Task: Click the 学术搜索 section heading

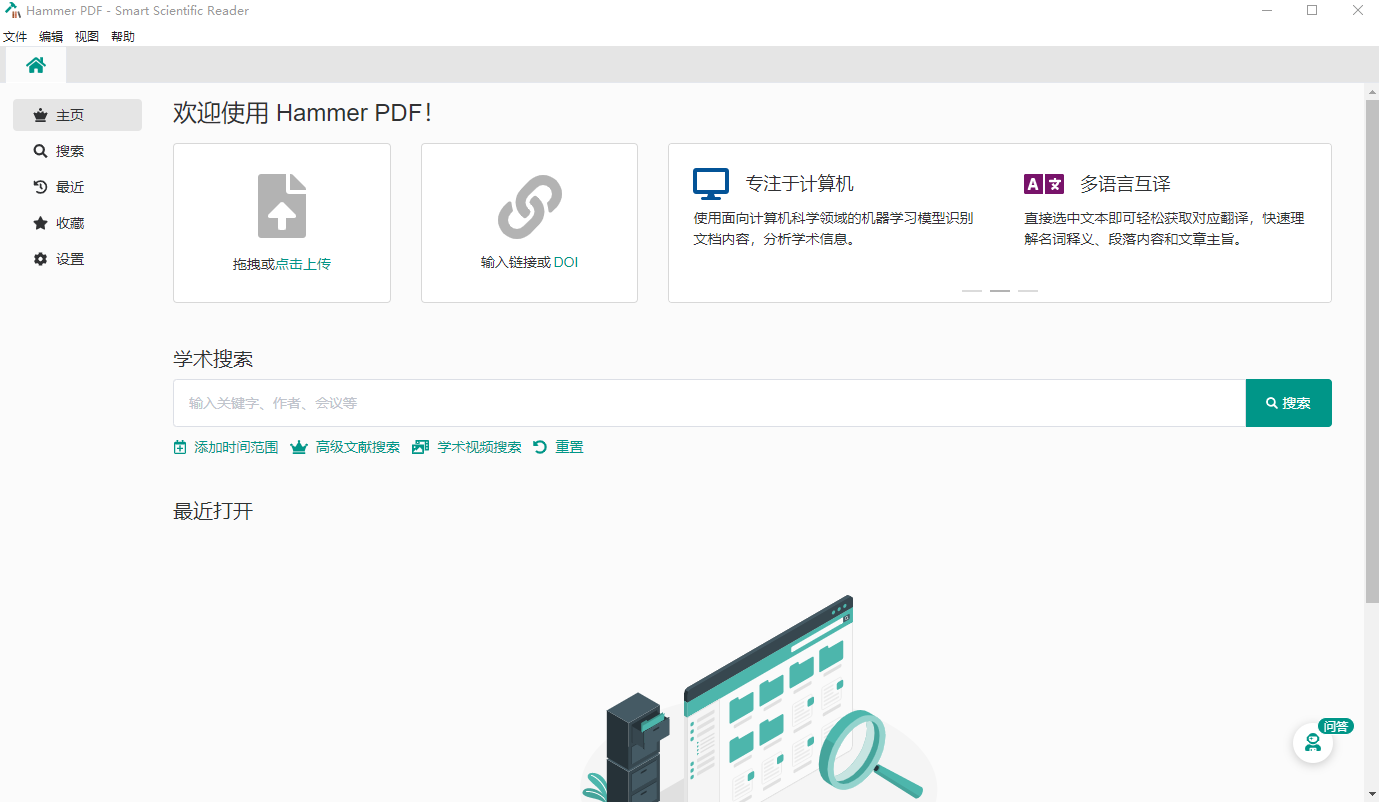Action: 213,359
